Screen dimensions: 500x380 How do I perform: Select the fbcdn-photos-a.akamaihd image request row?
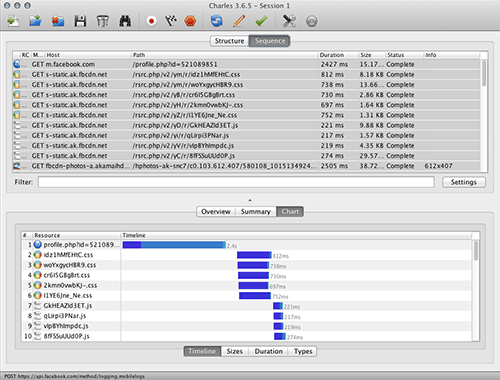coord(247,166)
